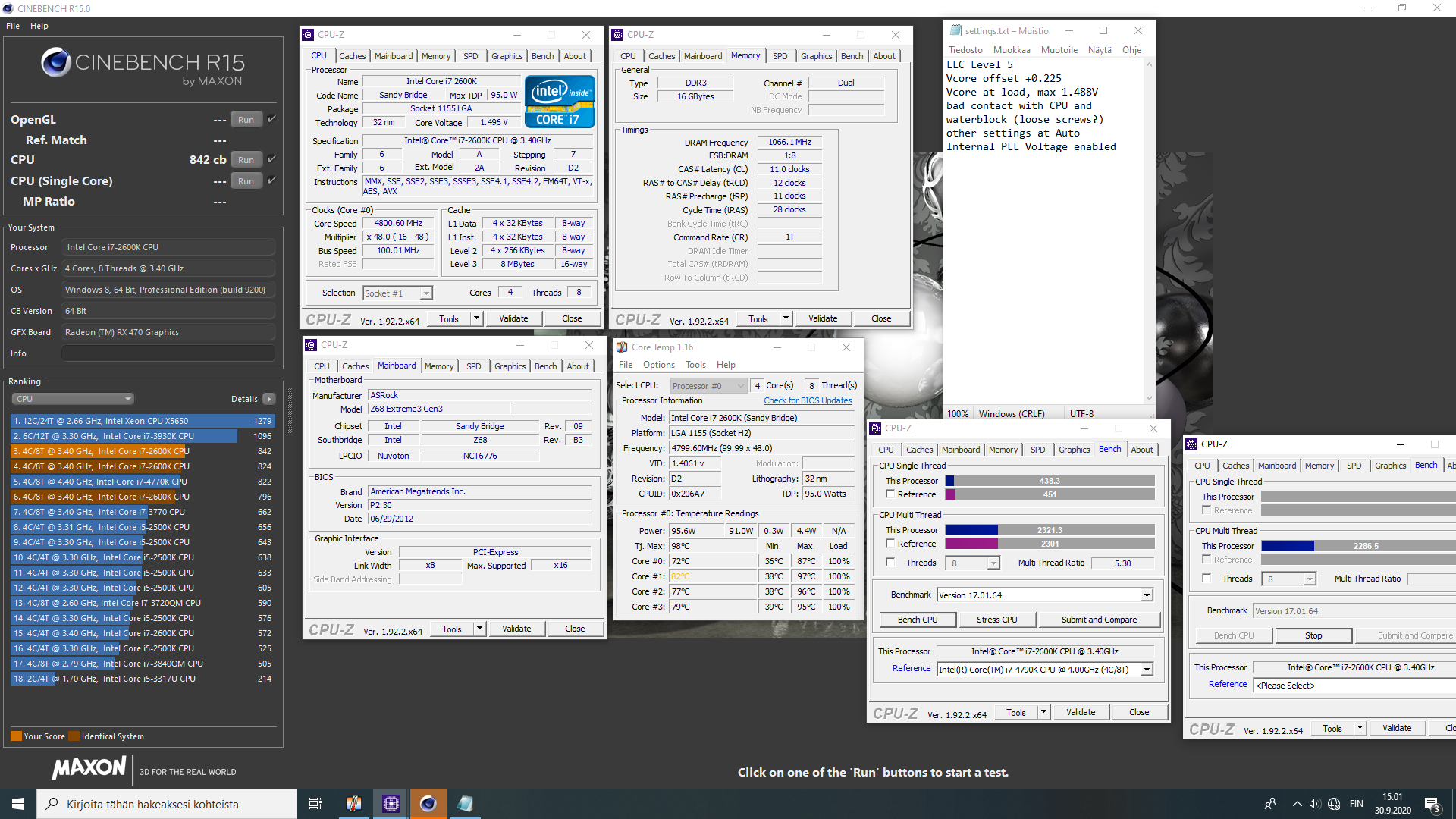The height and width of the screenshot is (819, 1456).
Task: Open the Notepad taskbar icon
Action: (465, 804)
